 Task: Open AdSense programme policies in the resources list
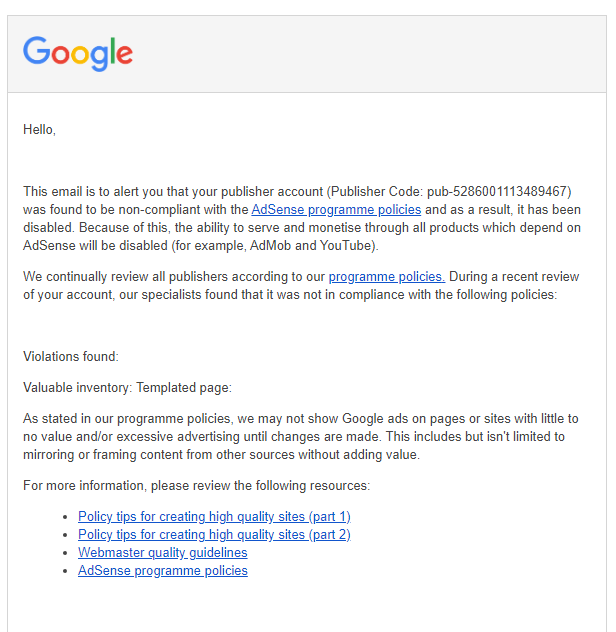point(163,571)
